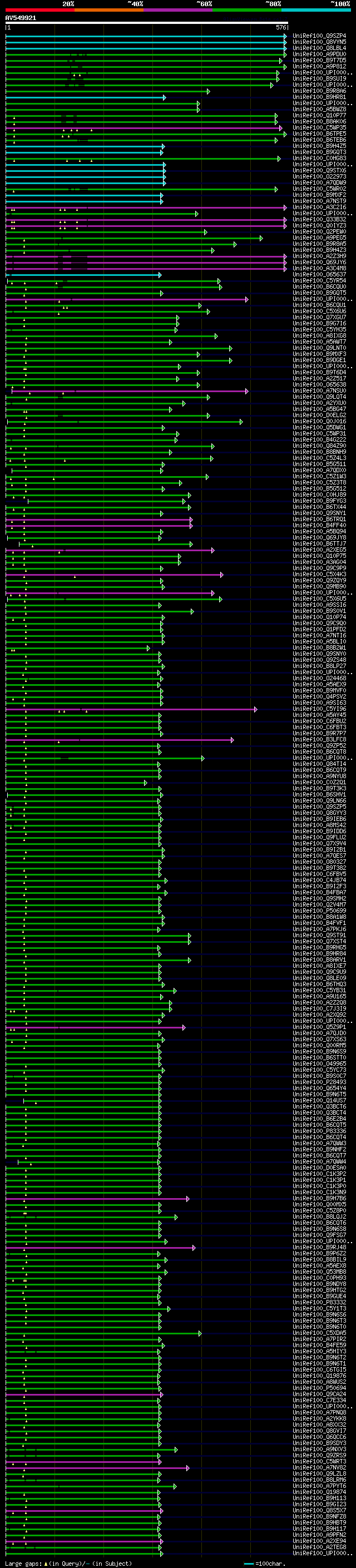Select the UniRef100_Q0J016 label

[x=319, y=422]
